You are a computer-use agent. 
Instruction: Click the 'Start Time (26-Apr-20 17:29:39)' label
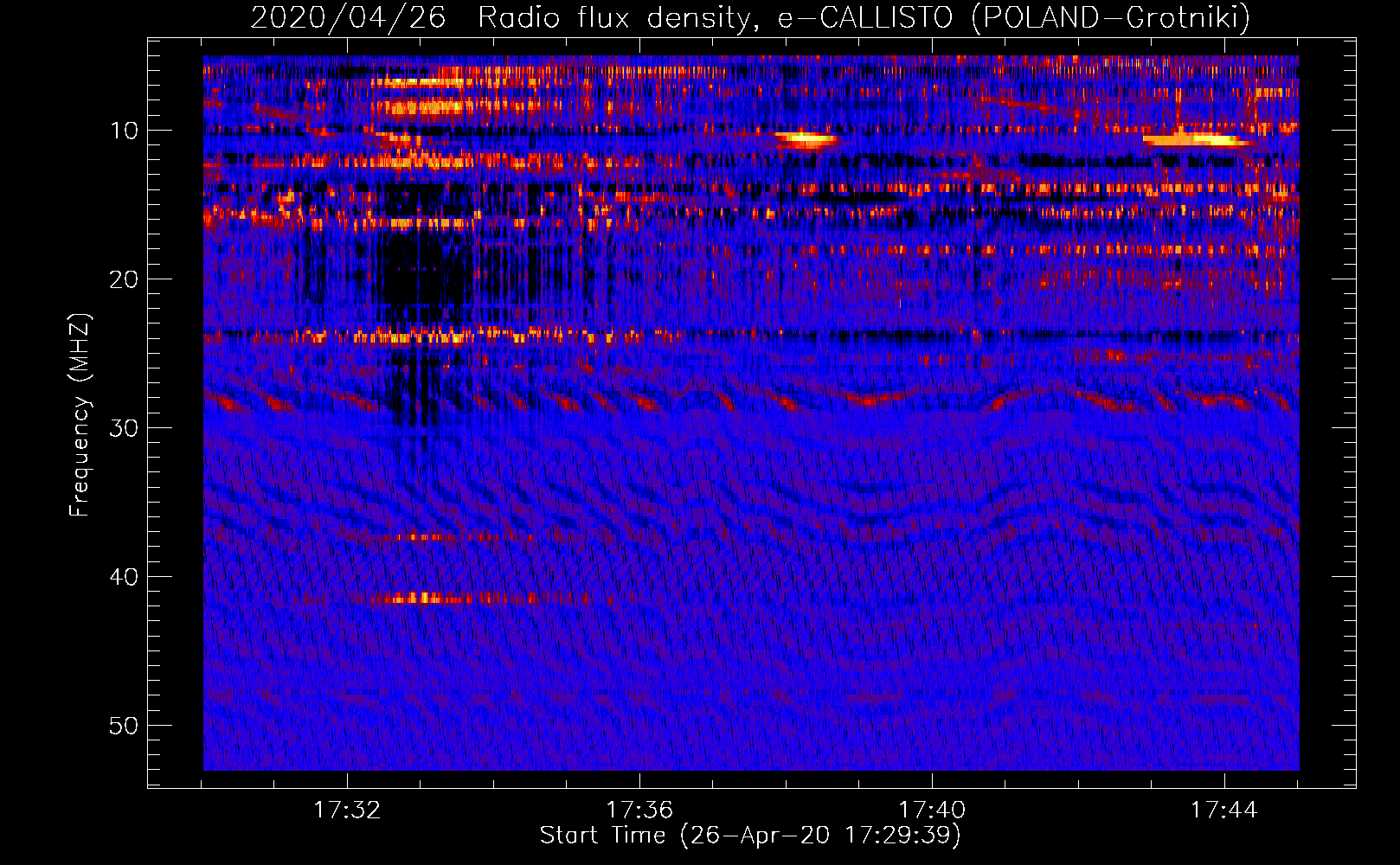pyautogui.click(x=750, y=836)
